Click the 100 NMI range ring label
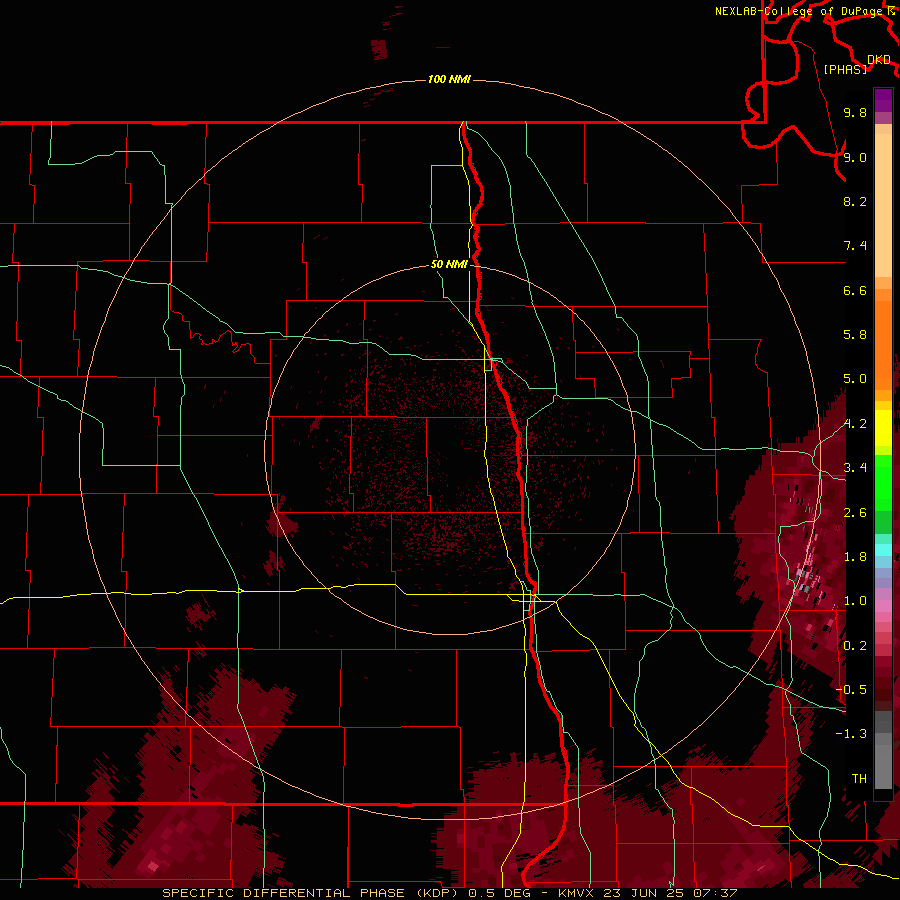900x900 pixels. click(x=449, y=79)
